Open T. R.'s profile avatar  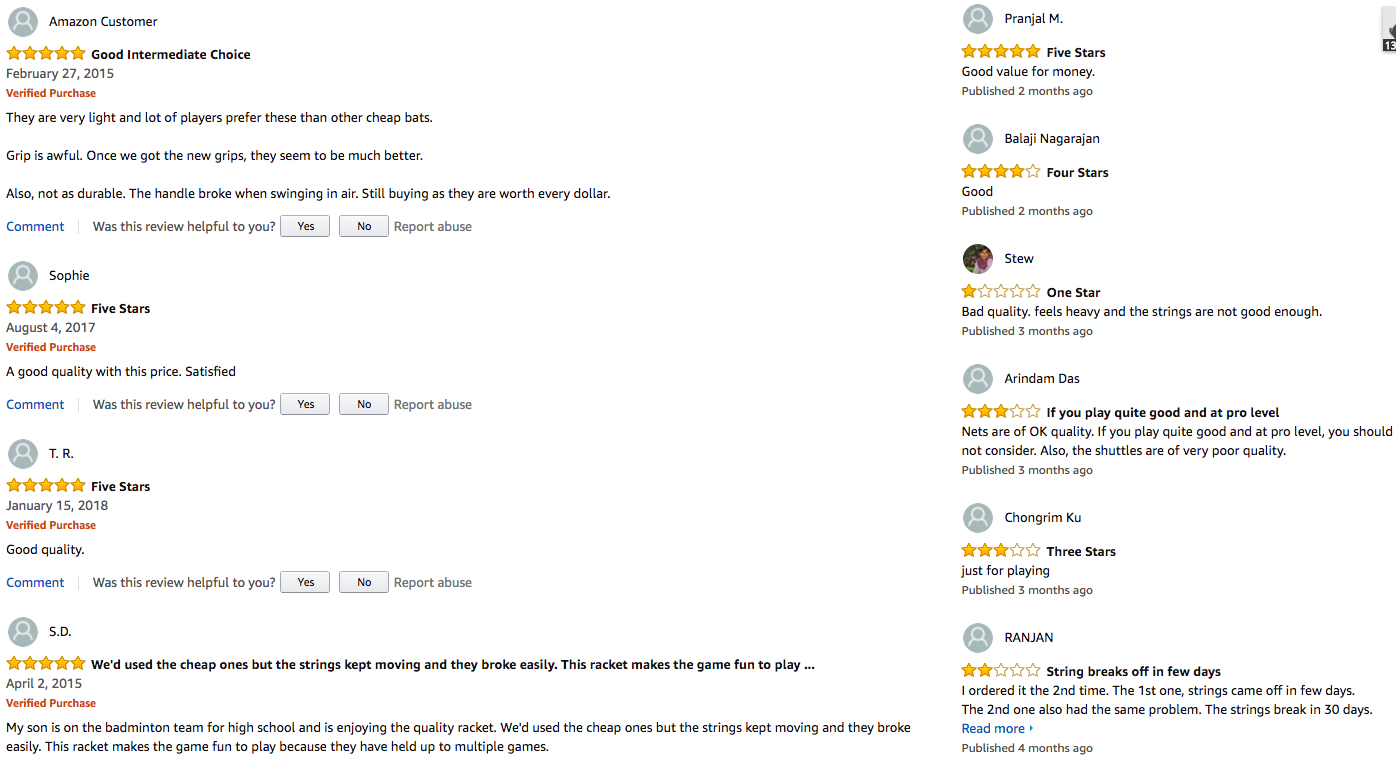23,454
